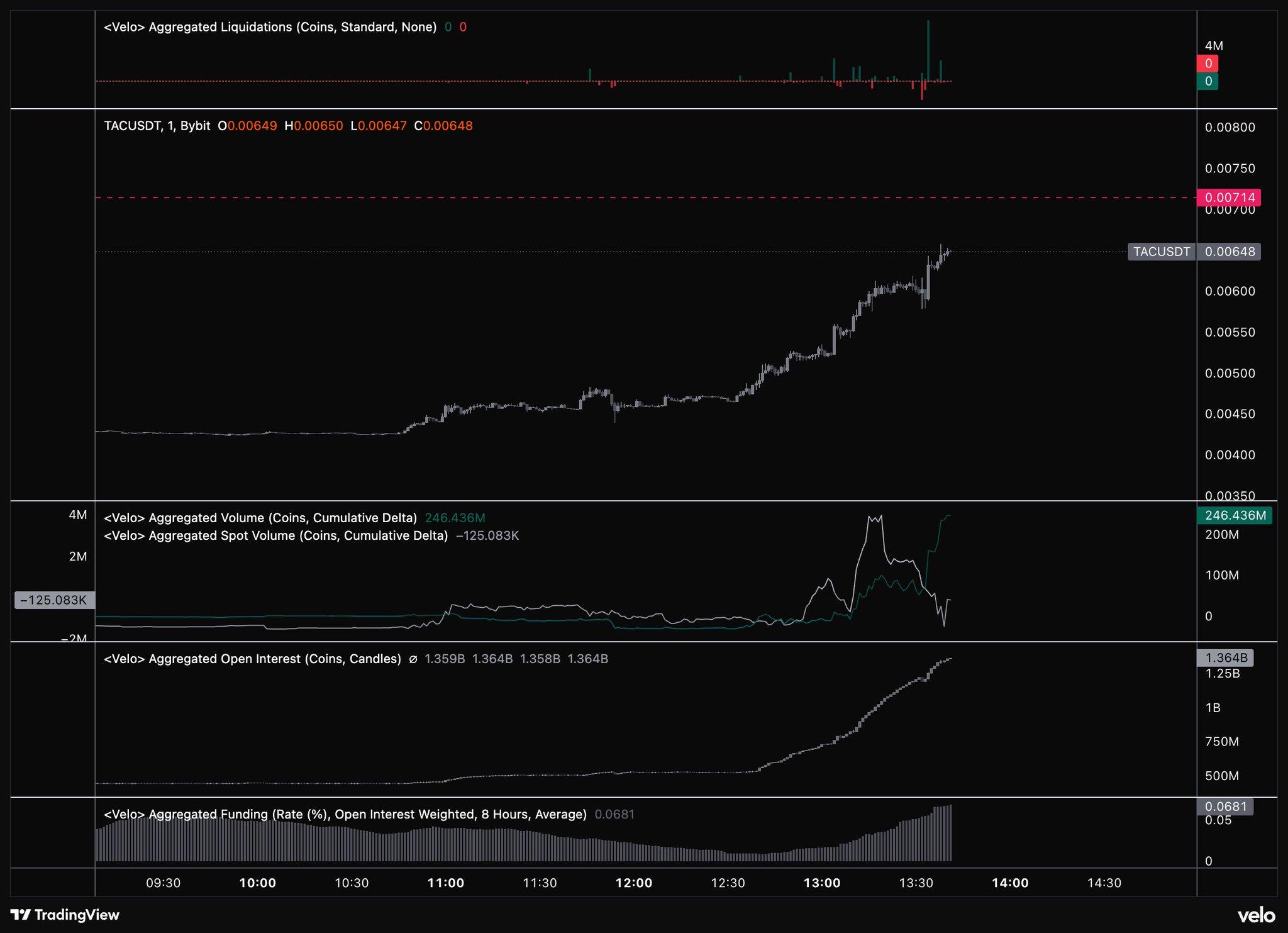The width and height of the screenshot is (1288, 933).
Task: Select the Aggregated Open Interest indicator title
Action: [x=252, y=659]
